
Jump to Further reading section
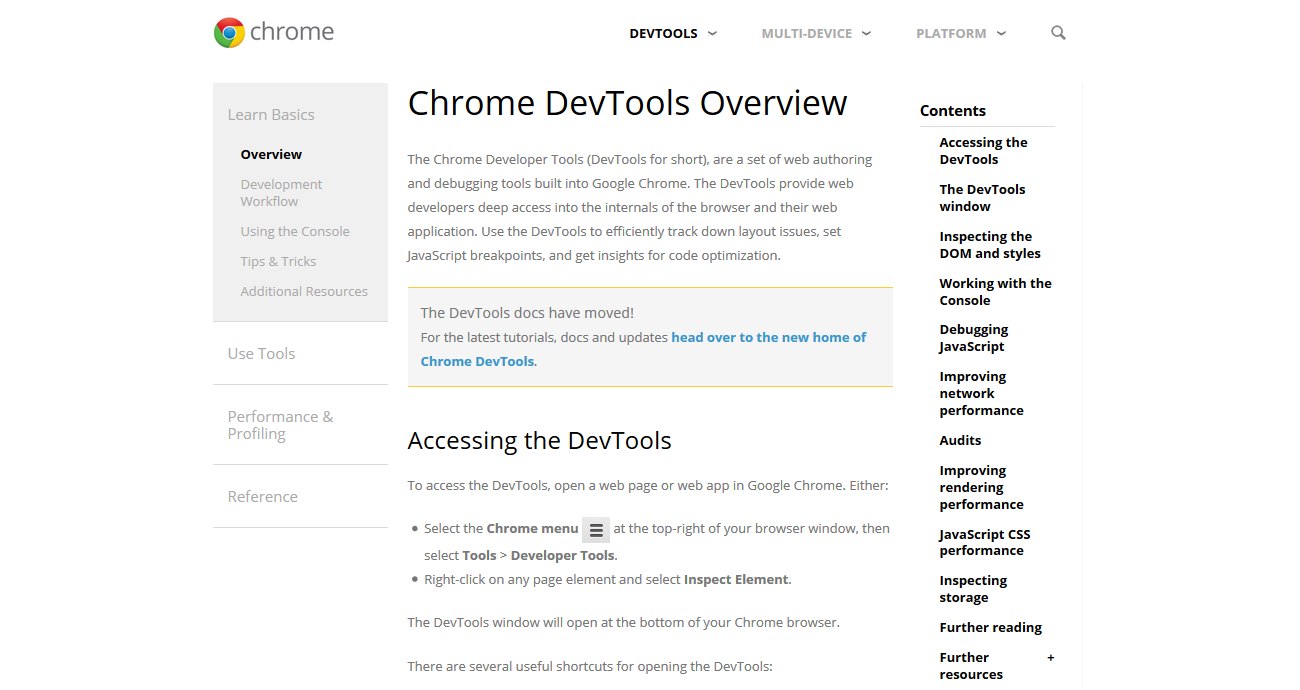[990, 627]
